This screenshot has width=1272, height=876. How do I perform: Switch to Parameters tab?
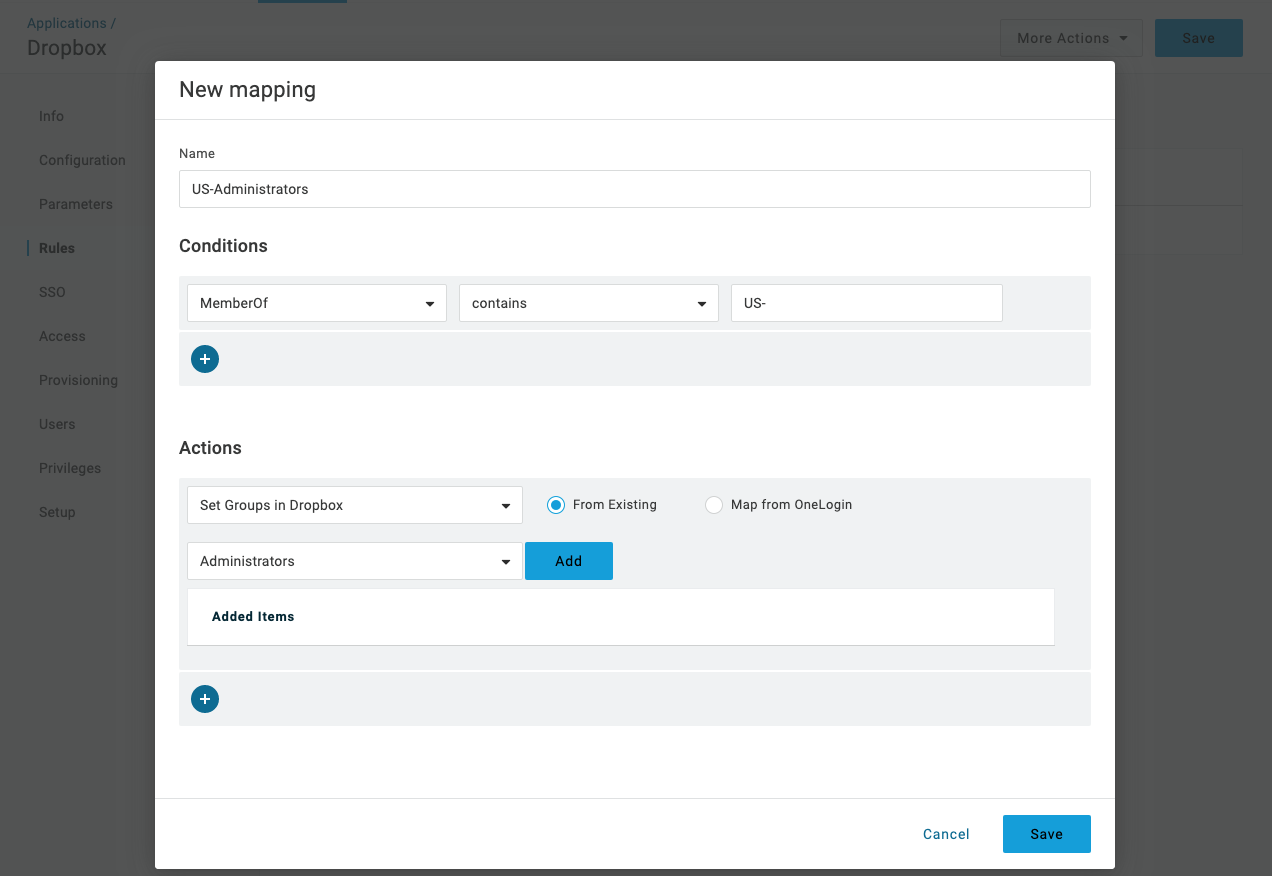pos(76,204)
